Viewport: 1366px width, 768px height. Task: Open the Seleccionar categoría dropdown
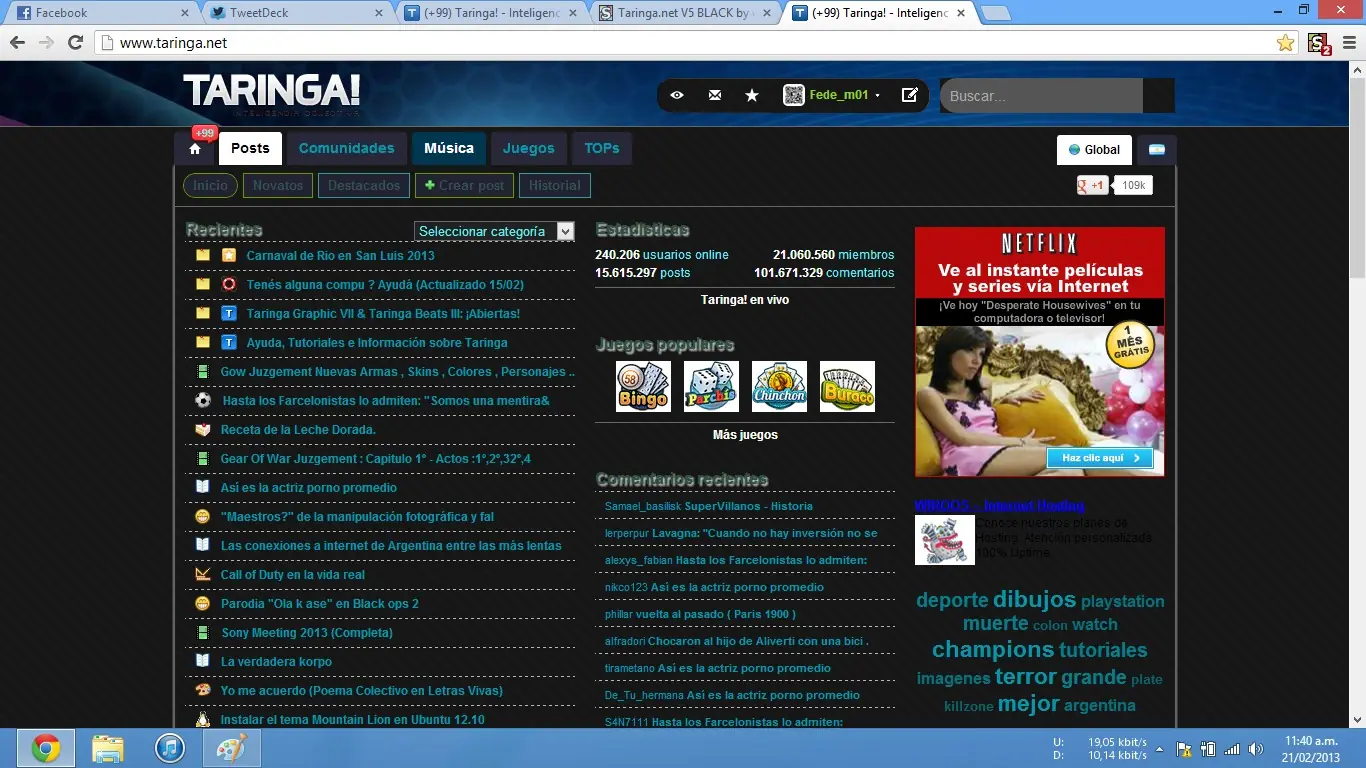pyautogui.click(x=494, y=231)
